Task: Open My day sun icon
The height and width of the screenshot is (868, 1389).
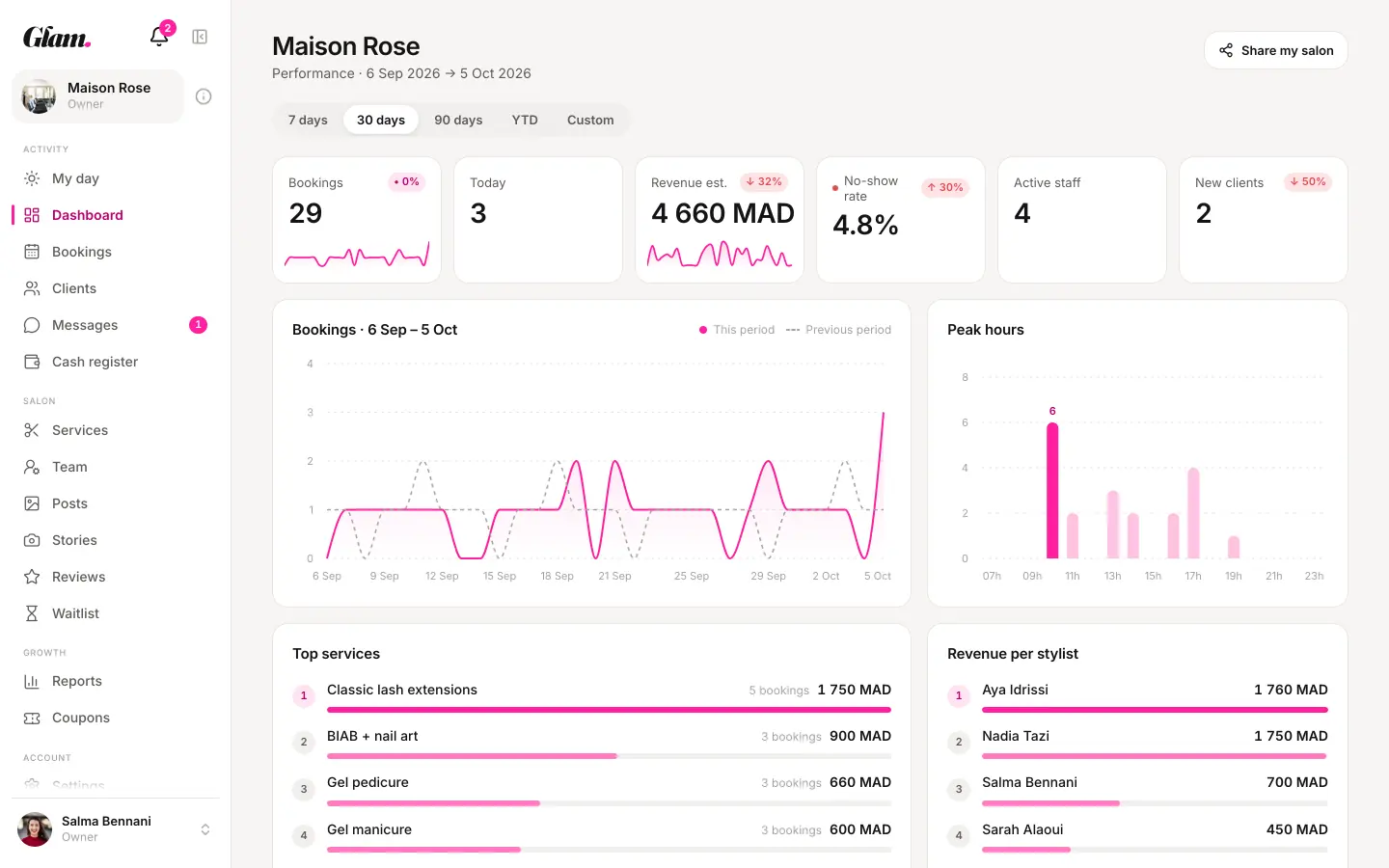Action: [32, 178]
